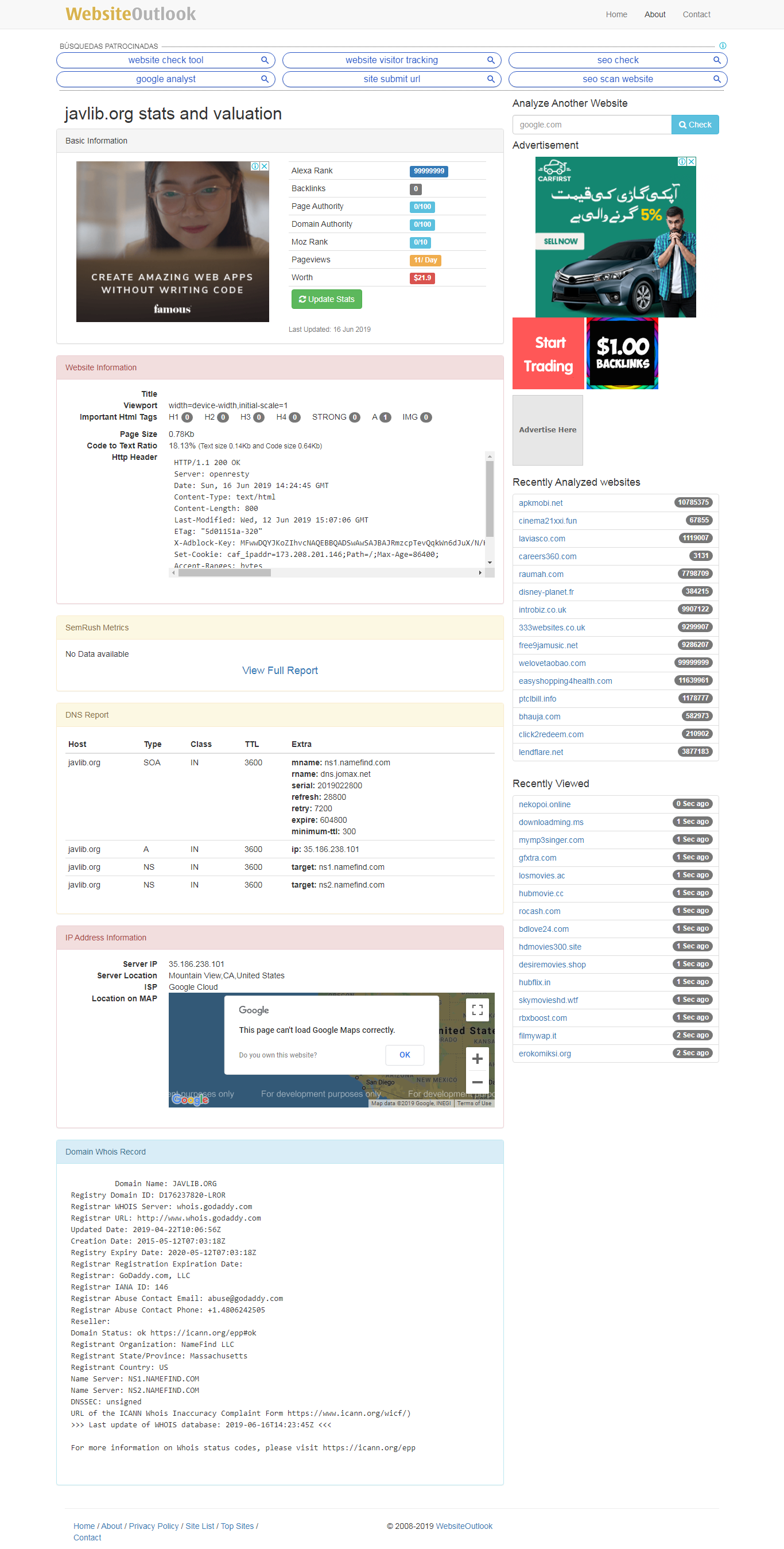Focus the 'google.com' website input field
Image resolution: width=784 pixels, height=1549 pixels.
[592, 125]
